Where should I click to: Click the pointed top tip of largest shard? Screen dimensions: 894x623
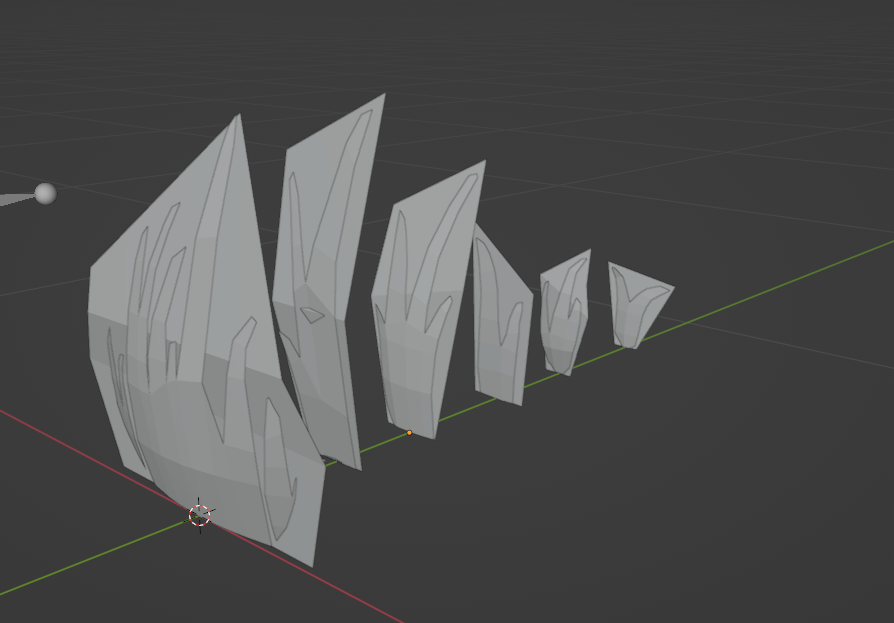coord(238,117)
